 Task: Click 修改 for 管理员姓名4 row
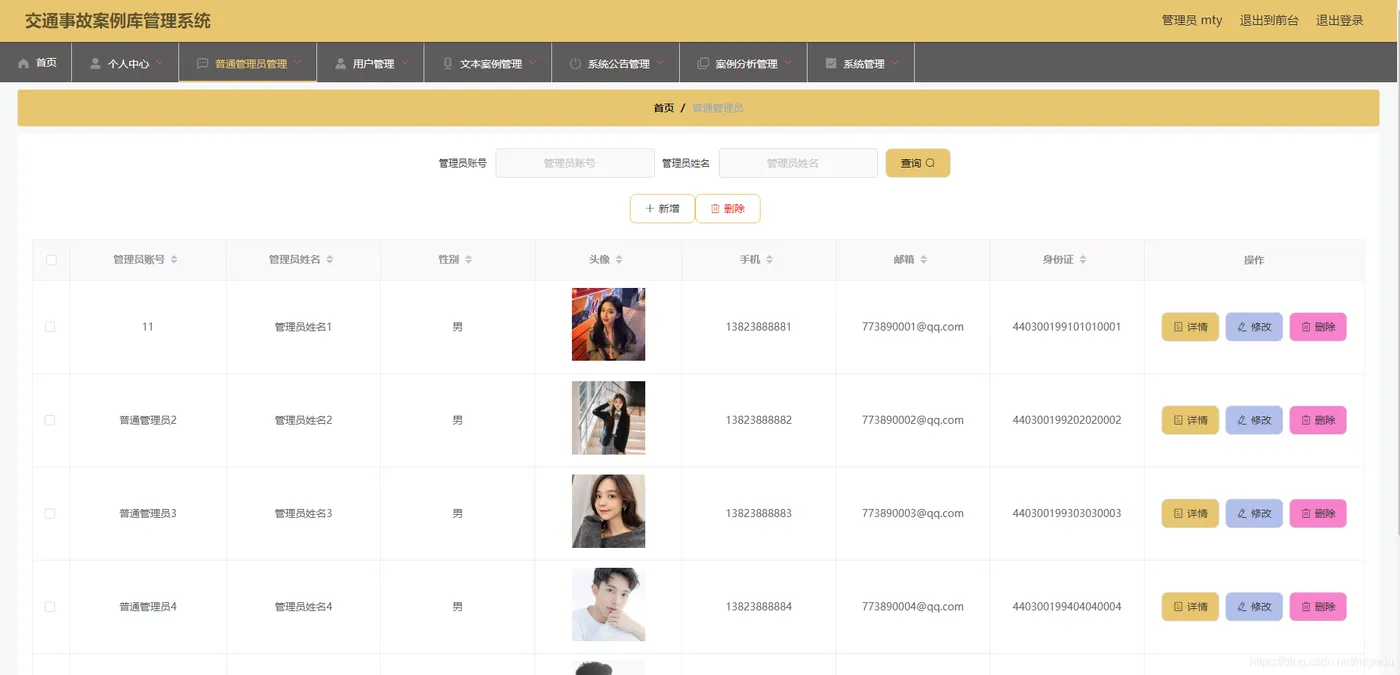point(1254,607)
